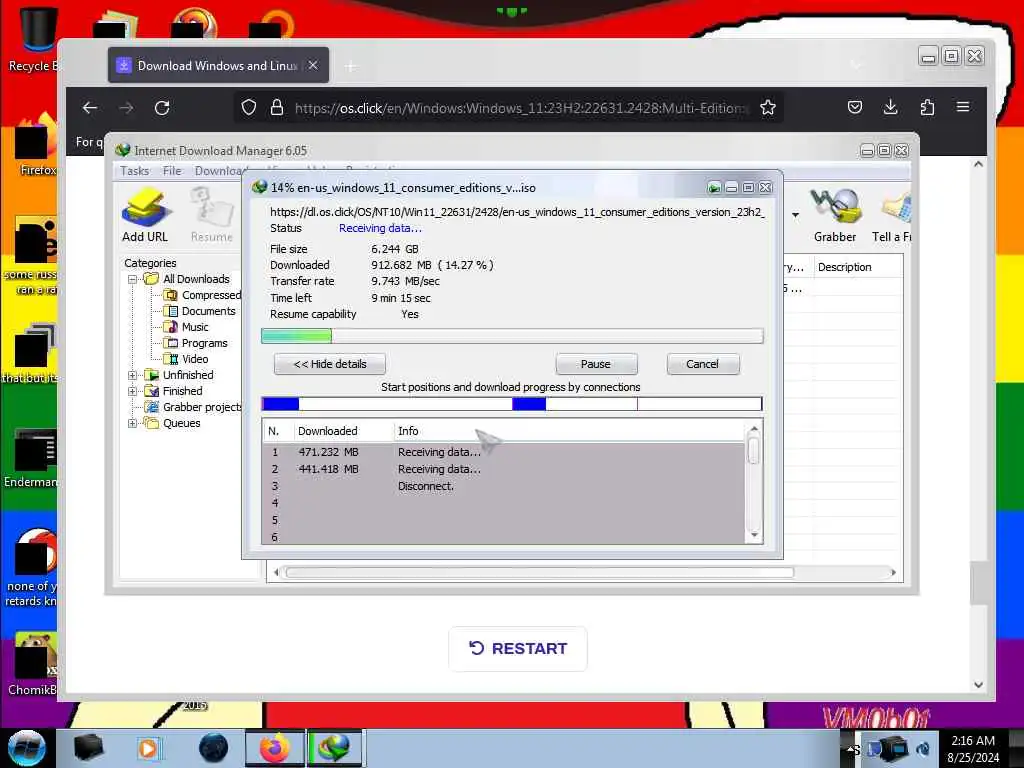Click the download progress bar
This screenshot has width=1024, height=768.
(512, 336)
